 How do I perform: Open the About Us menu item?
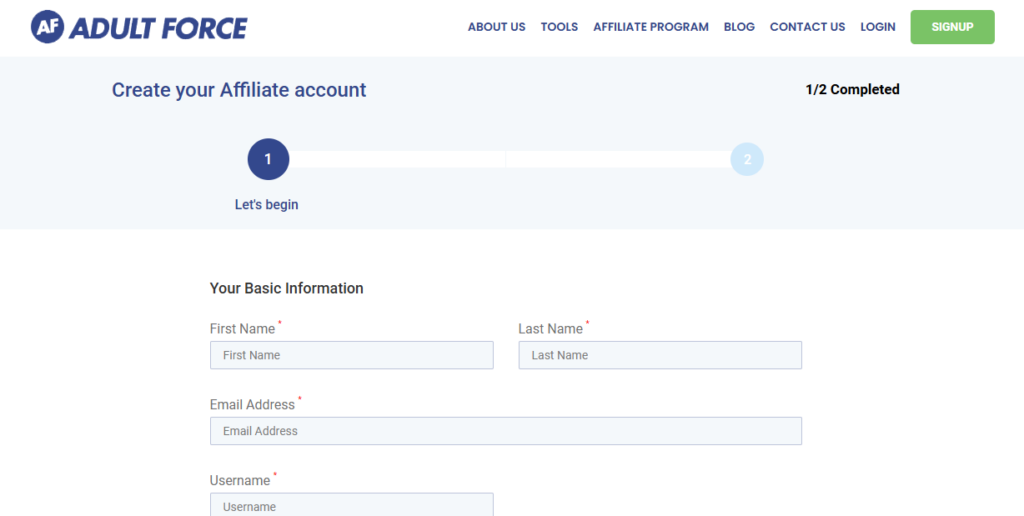click(x=496, y=27)
